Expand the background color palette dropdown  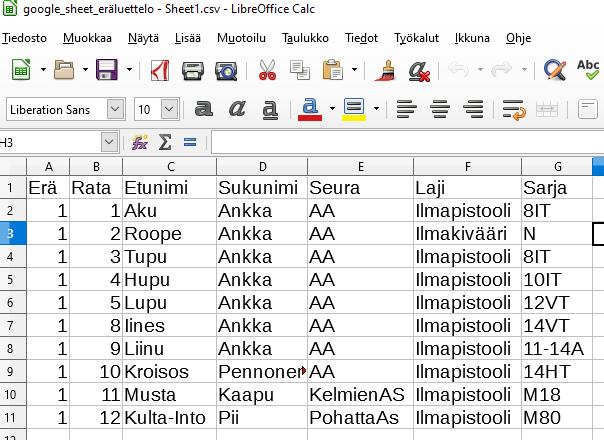pos(376,109)
